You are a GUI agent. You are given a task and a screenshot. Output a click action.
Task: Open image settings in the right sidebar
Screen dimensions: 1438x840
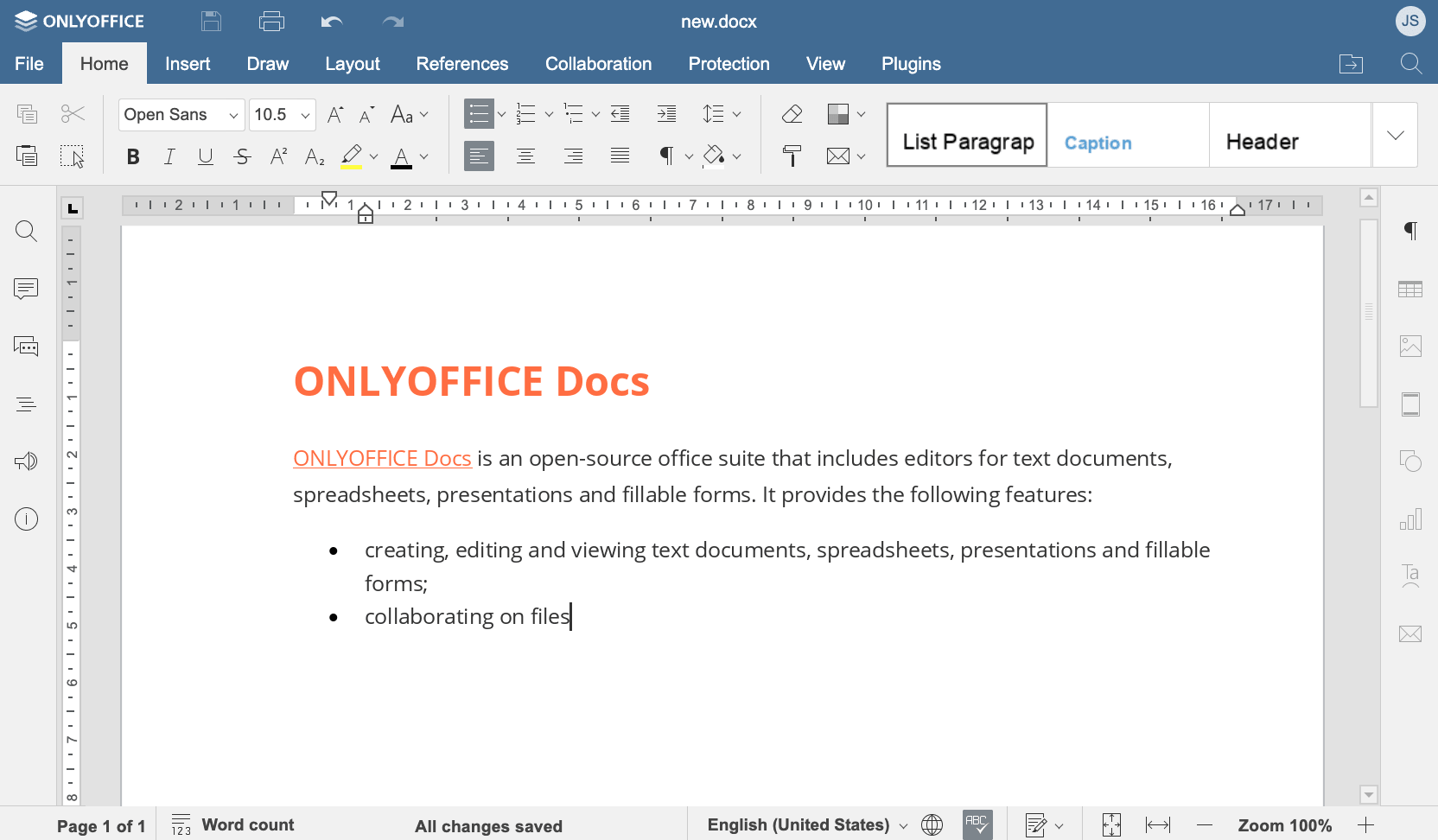tap(1410, 346)
